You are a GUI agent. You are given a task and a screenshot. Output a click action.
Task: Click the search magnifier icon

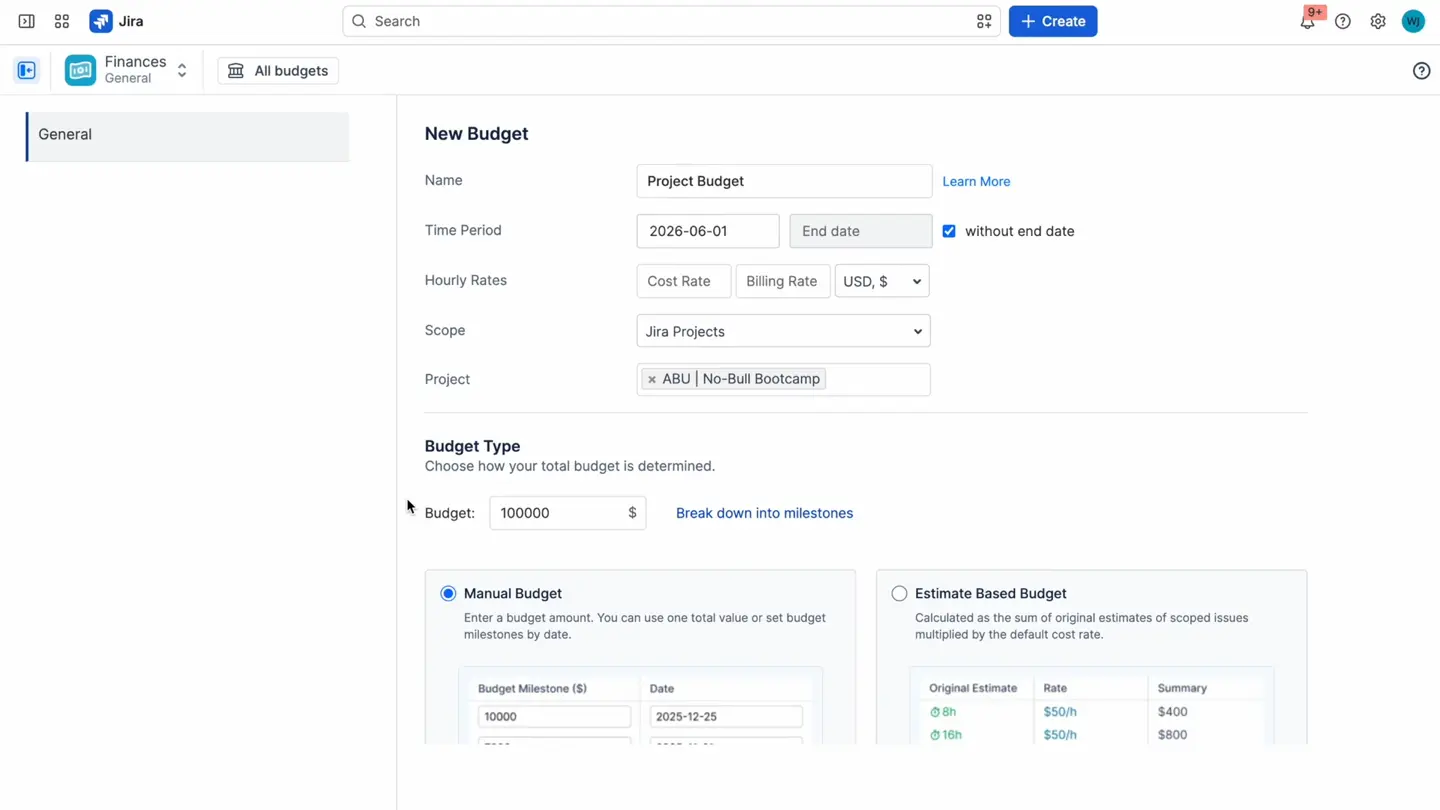[359, 21]
